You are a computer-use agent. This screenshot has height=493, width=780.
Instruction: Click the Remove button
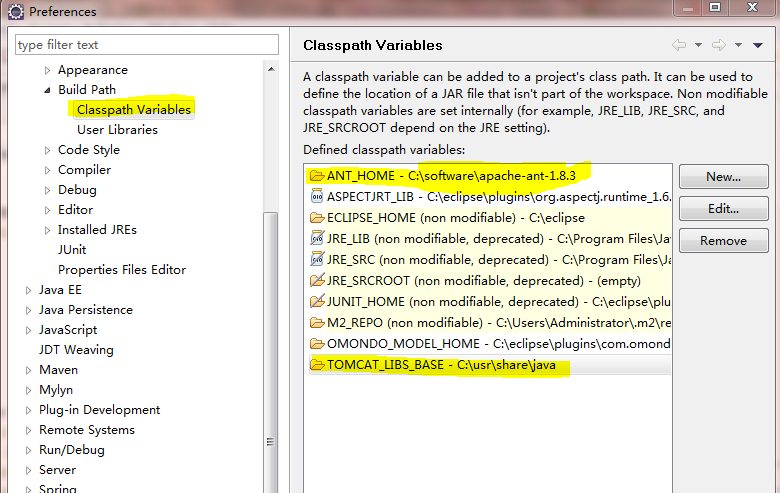[724, 241]
